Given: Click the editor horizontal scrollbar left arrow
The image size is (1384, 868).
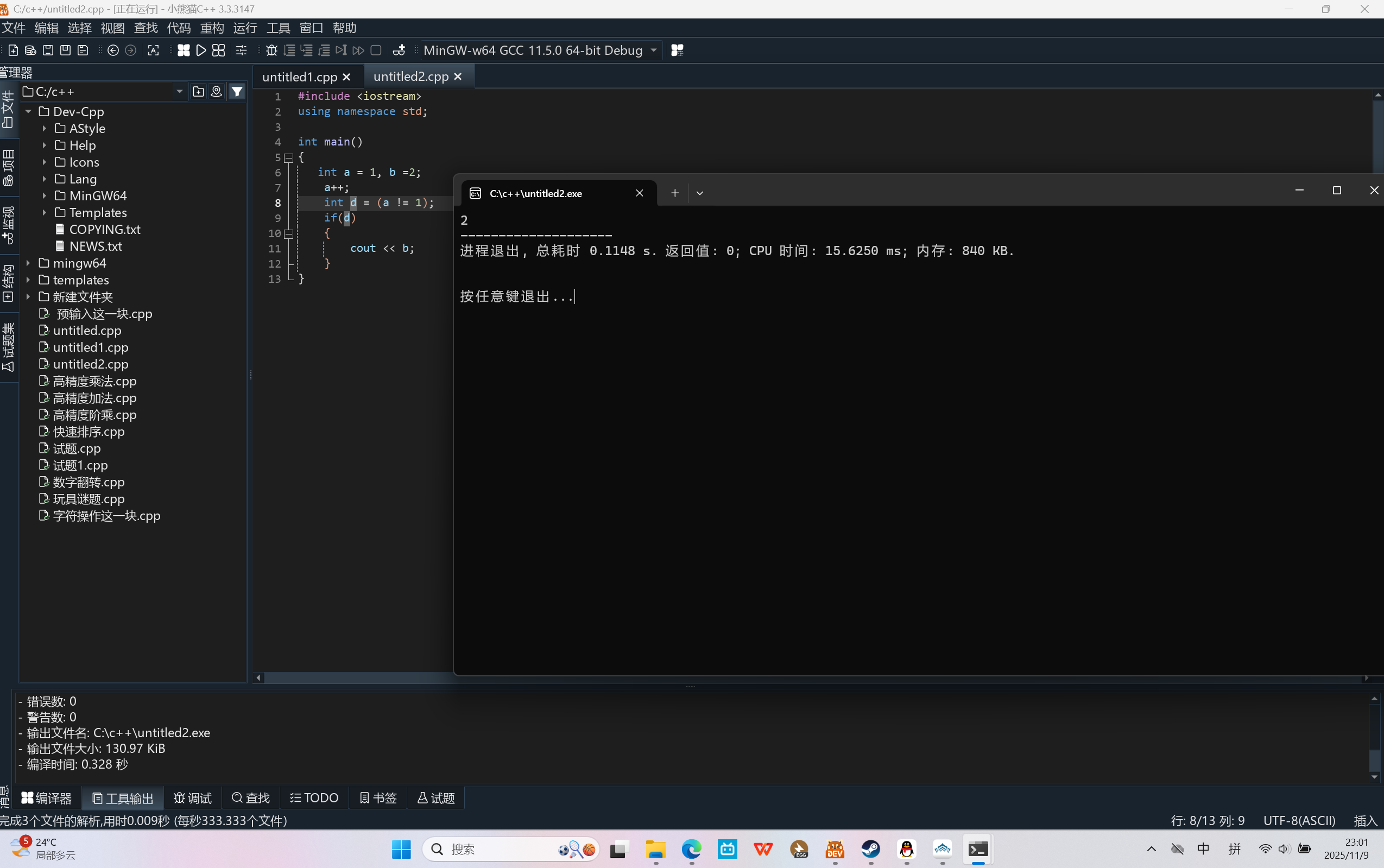Looking at the screenshot, I should point(259,678).
